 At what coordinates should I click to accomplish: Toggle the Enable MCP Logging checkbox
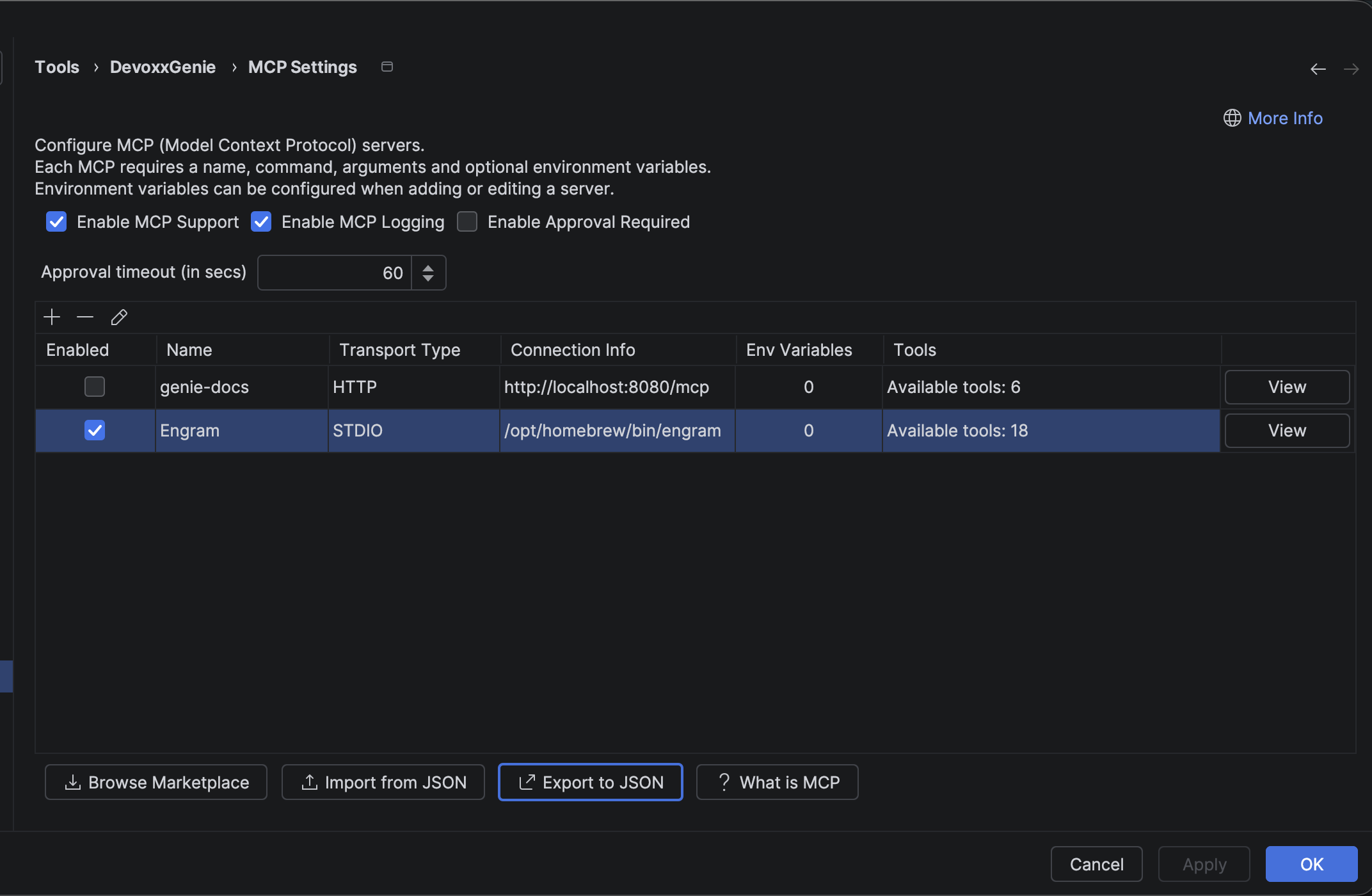coord(261,221)
